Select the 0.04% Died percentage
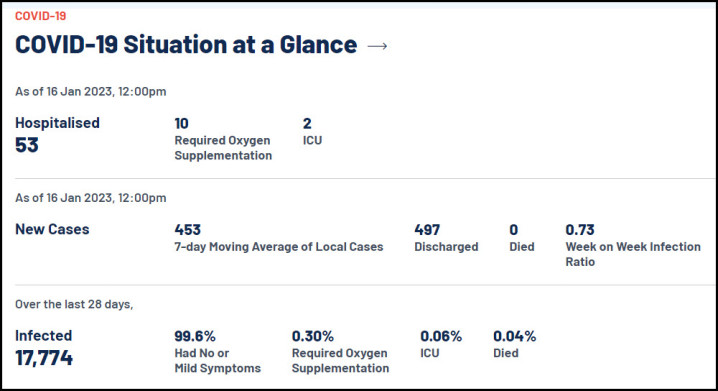 [514, 337]
